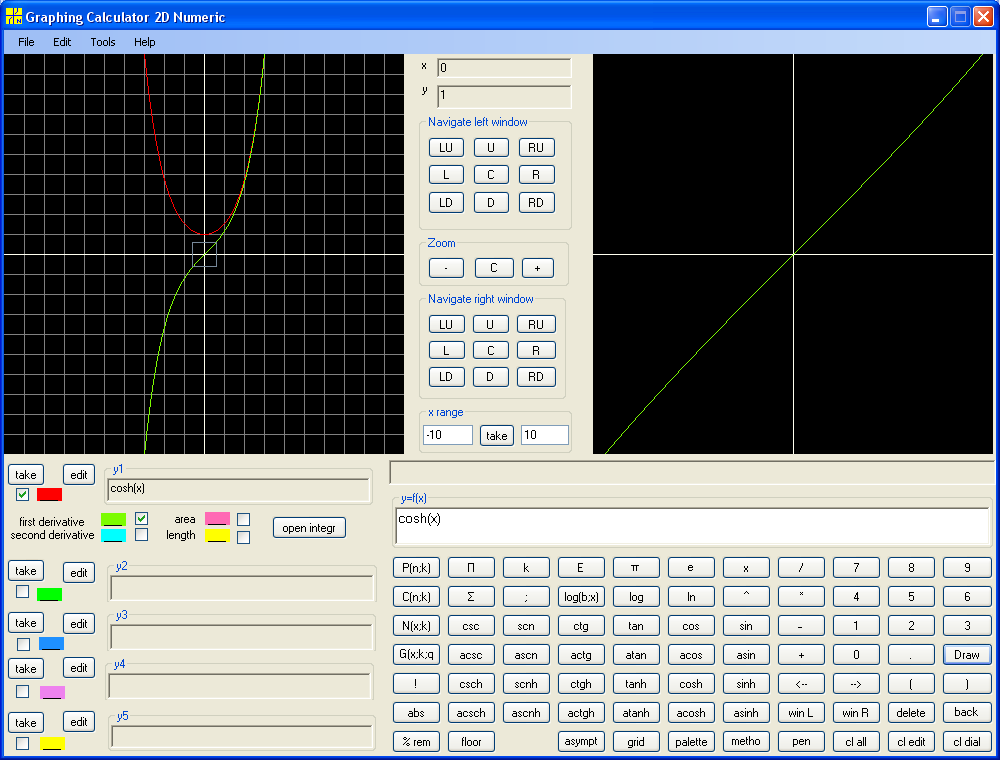Click the x range minimum field
Image resolution: width=1000 pixels, height=760 pixels.
click(x=448, y=435)
